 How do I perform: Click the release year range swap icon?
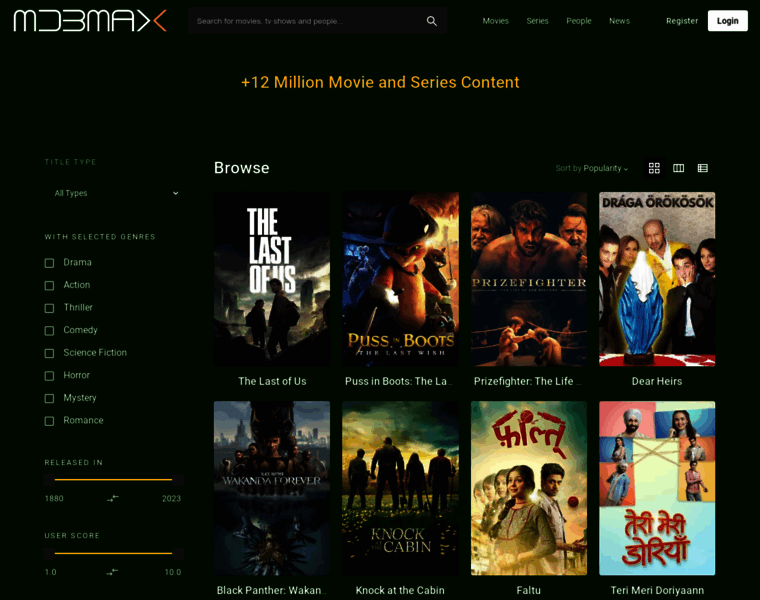point(112,498)
